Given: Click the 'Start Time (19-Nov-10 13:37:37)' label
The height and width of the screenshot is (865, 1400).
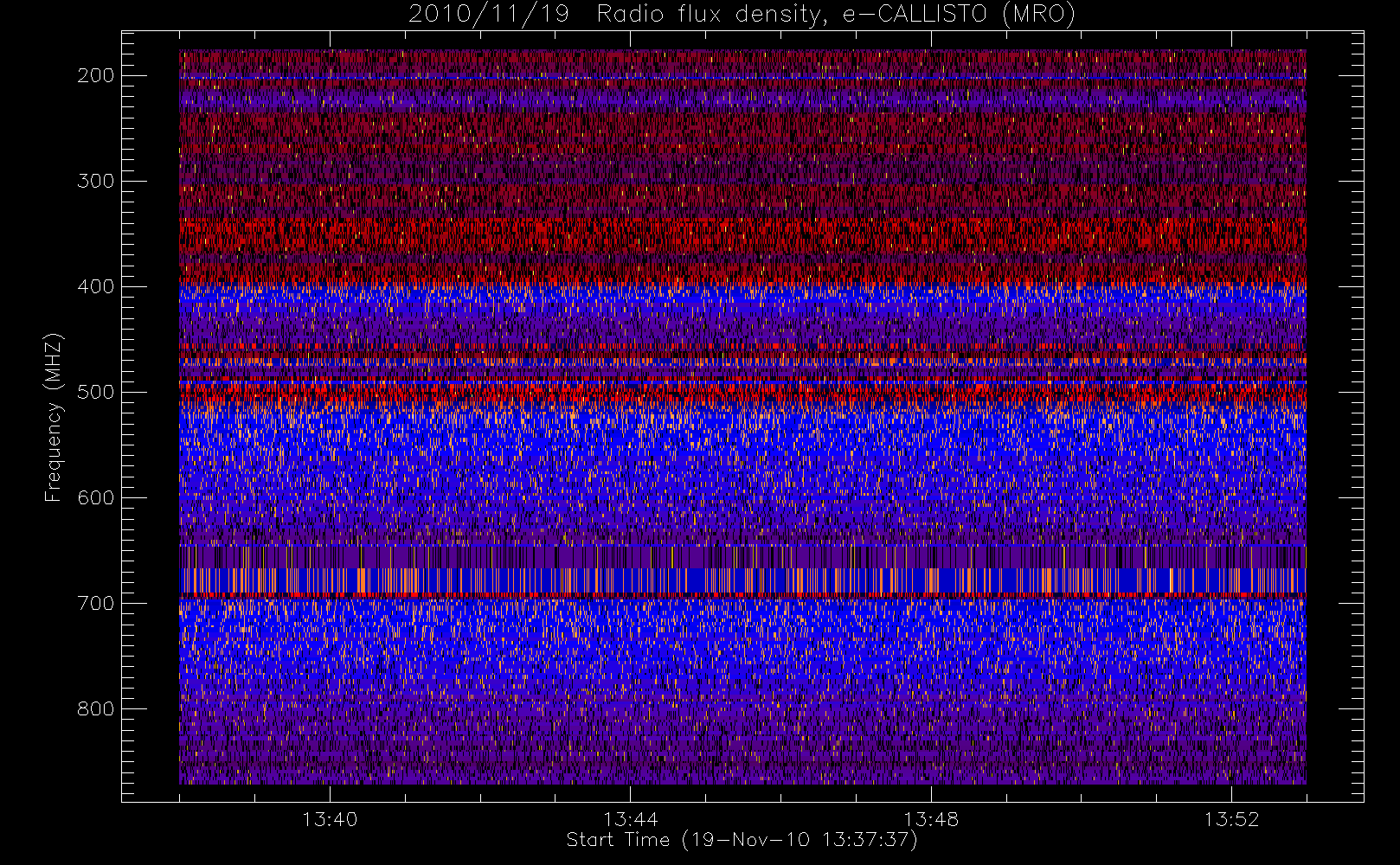Looking at the screenshot, I should click(x=742, y=840).
